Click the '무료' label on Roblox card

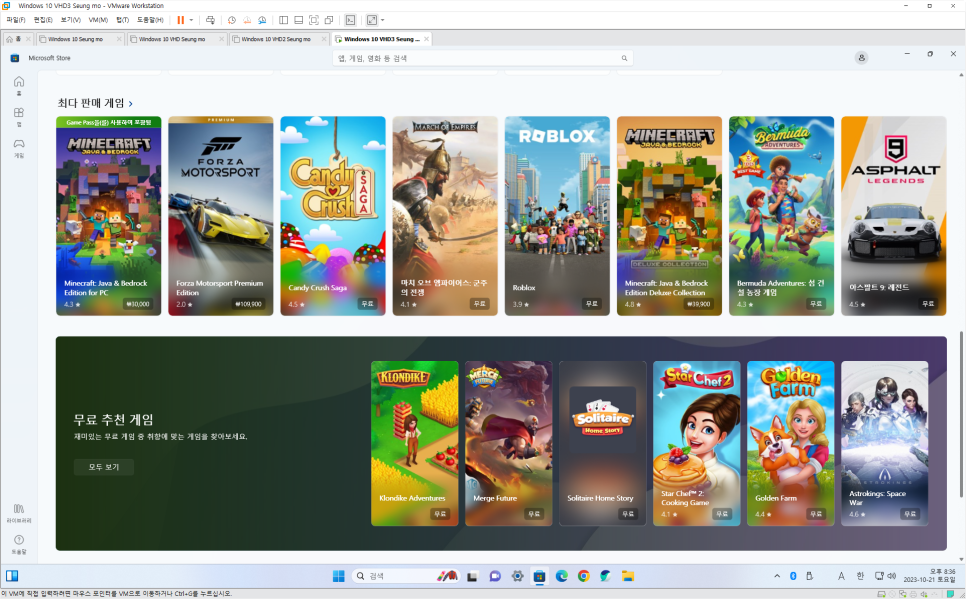click(591, 304)
